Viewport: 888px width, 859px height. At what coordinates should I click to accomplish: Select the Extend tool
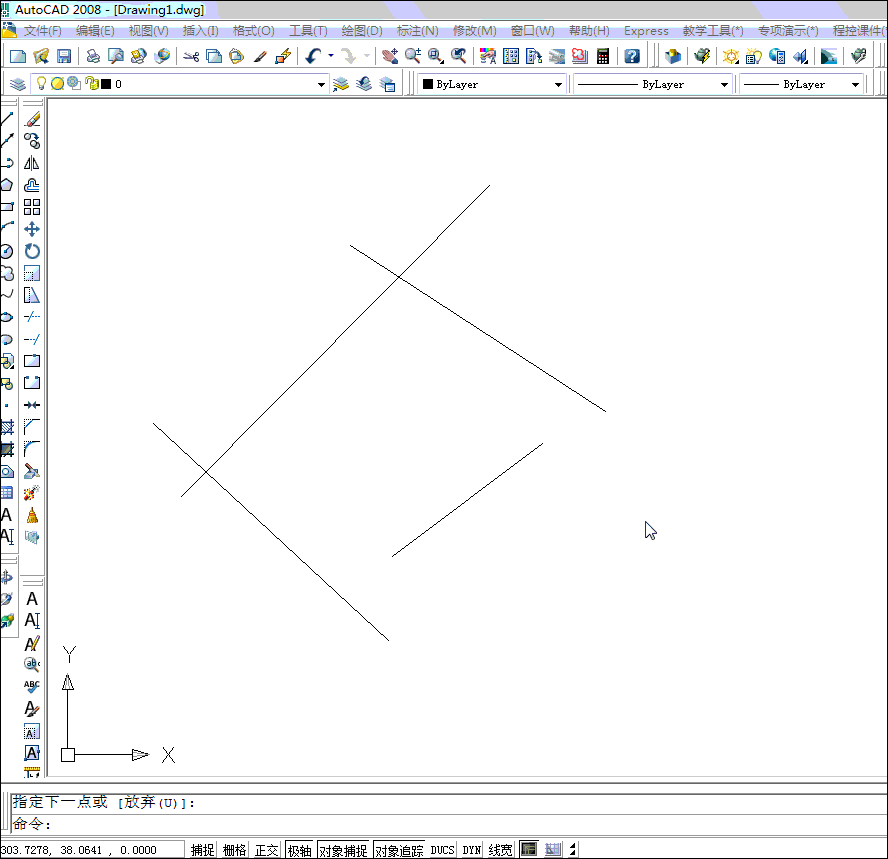click(32, 339)
